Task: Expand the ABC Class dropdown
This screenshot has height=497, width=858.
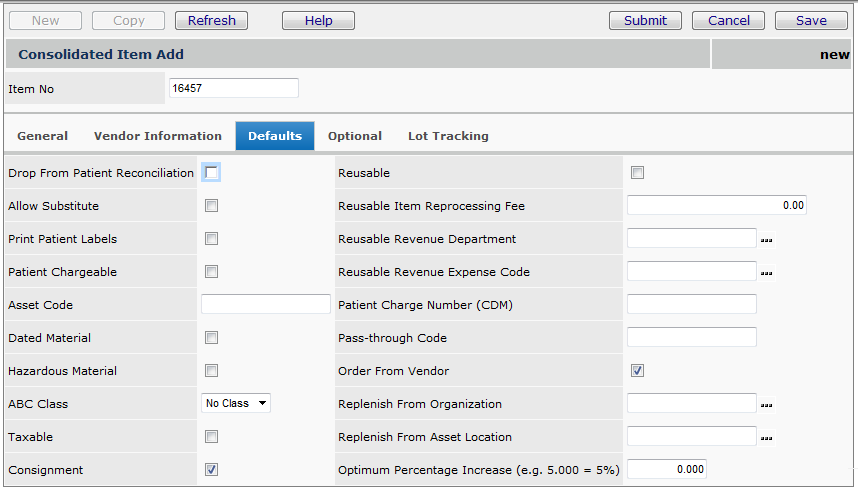Action: 236,404
